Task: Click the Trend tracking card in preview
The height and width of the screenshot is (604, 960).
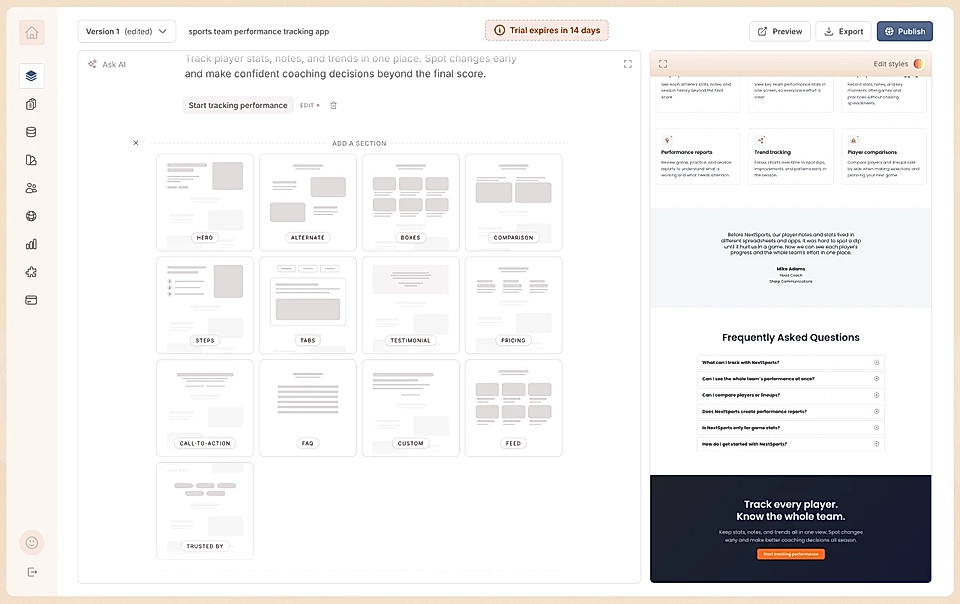Action: (x=790, y=156)
